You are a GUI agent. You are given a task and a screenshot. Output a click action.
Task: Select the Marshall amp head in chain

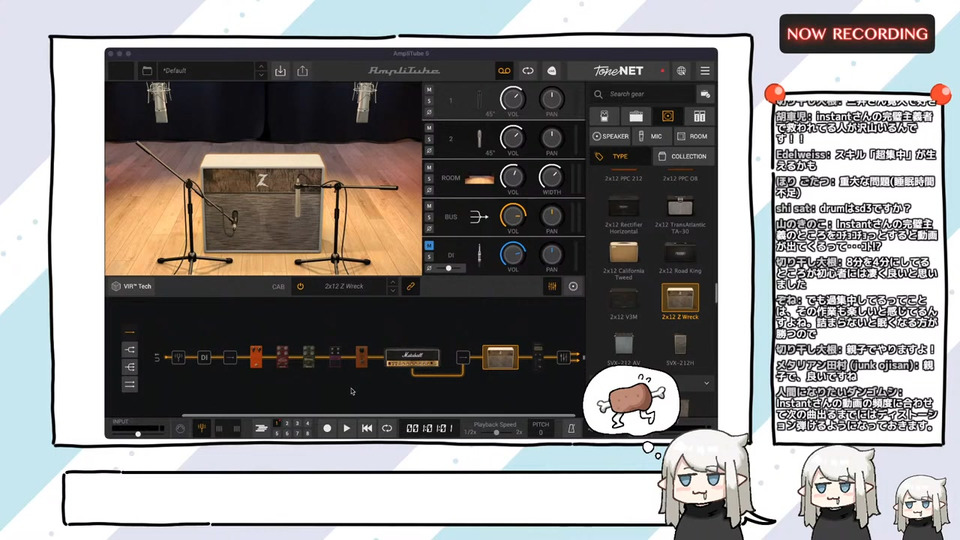[412, 358]
